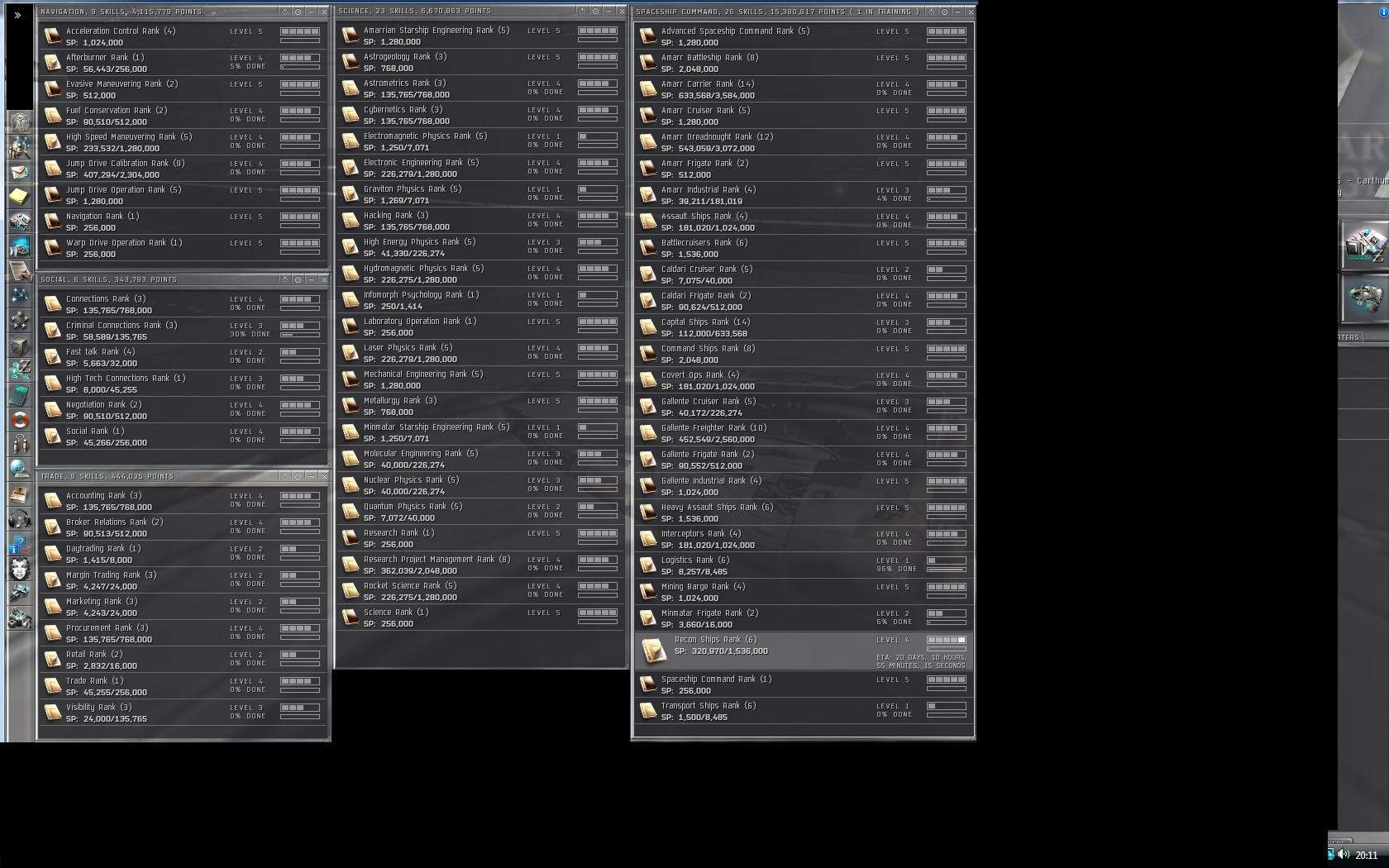Image resolution: width=1389 pixels, height=868 pixels.
Task: Click the blue question mark info icon in the sidebar
Action: click(x=21, y=544)
